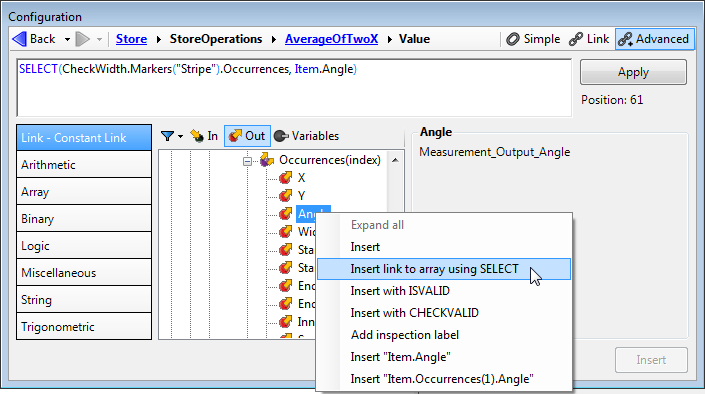
Task: Click the Back arrow icon
Action: click(19, 39)
